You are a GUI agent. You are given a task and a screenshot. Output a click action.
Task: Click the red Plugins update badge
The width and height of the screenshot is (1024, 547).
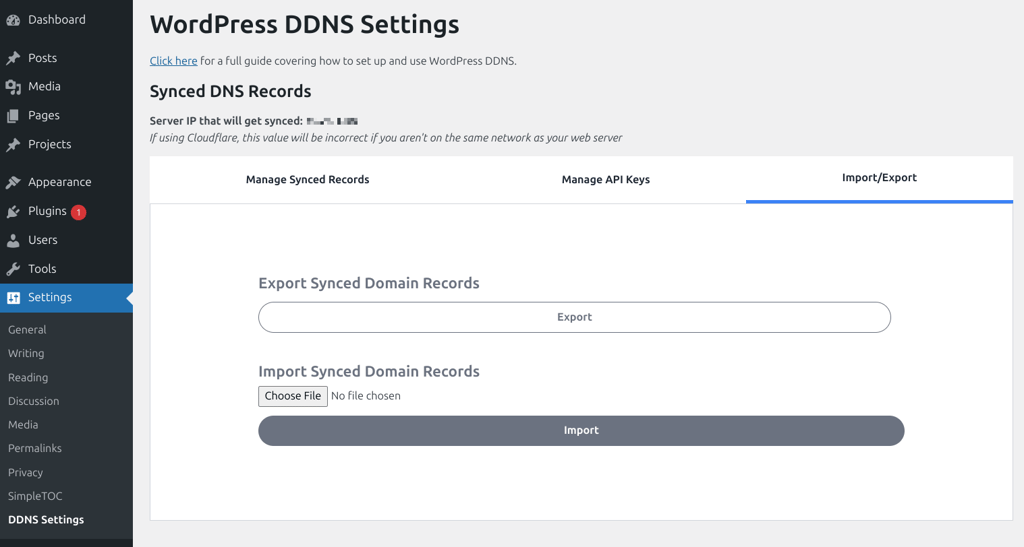pos(78,211)
